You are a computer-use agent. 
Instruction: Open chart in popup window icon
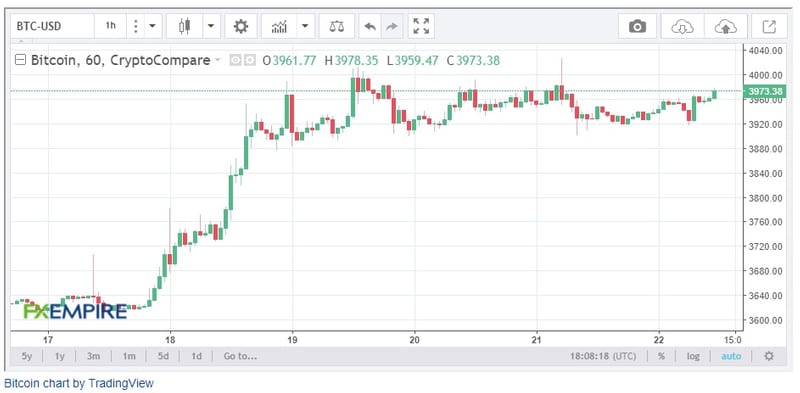click(x=769, y=26)
